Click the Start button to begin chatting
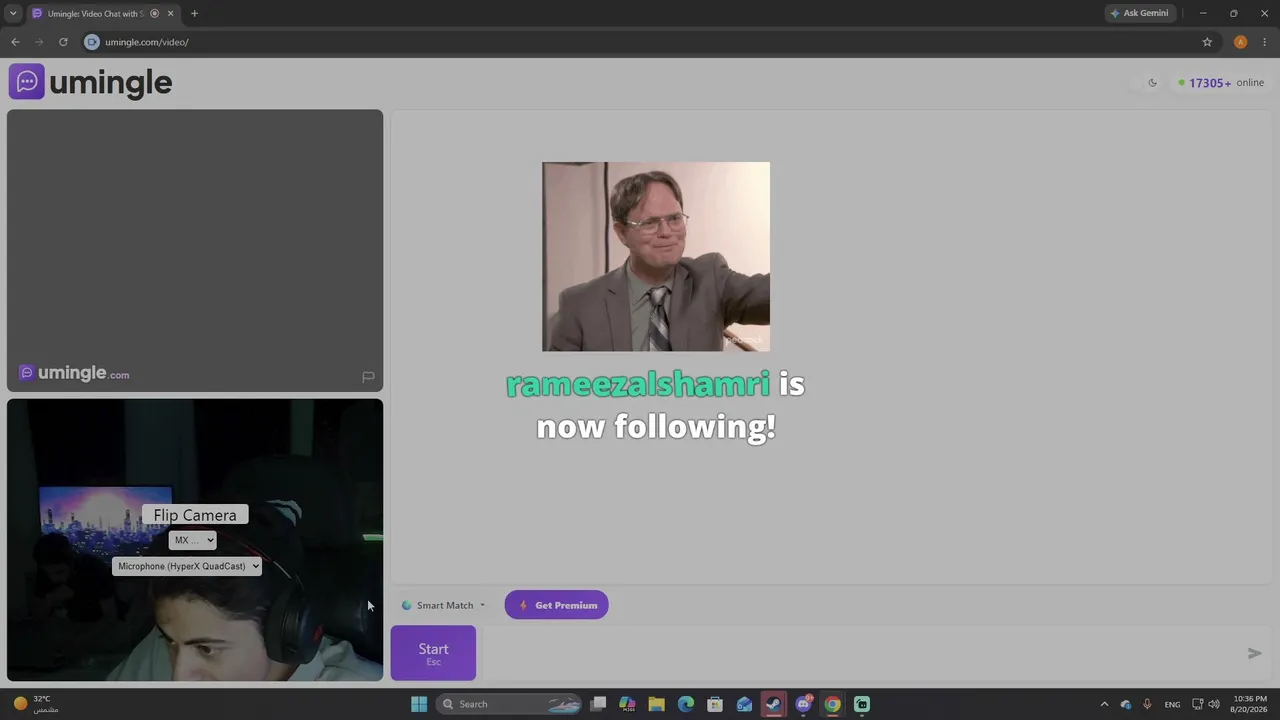Image resolution: width=1280 pixels, height=720 pixels. [433, 653]
